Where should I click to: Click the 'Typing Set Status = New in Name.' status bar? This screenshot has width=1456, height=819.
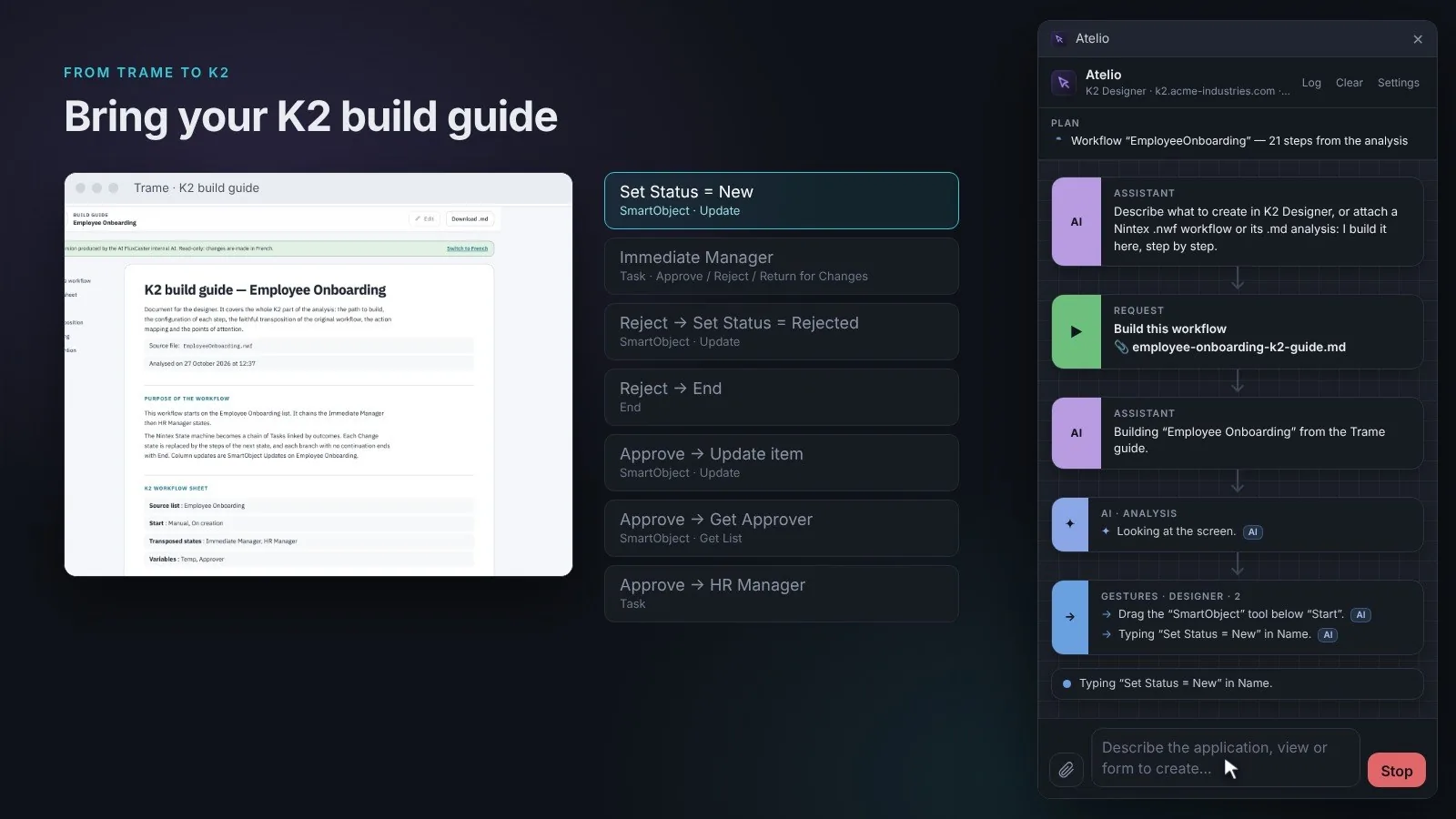(1238, 683)
